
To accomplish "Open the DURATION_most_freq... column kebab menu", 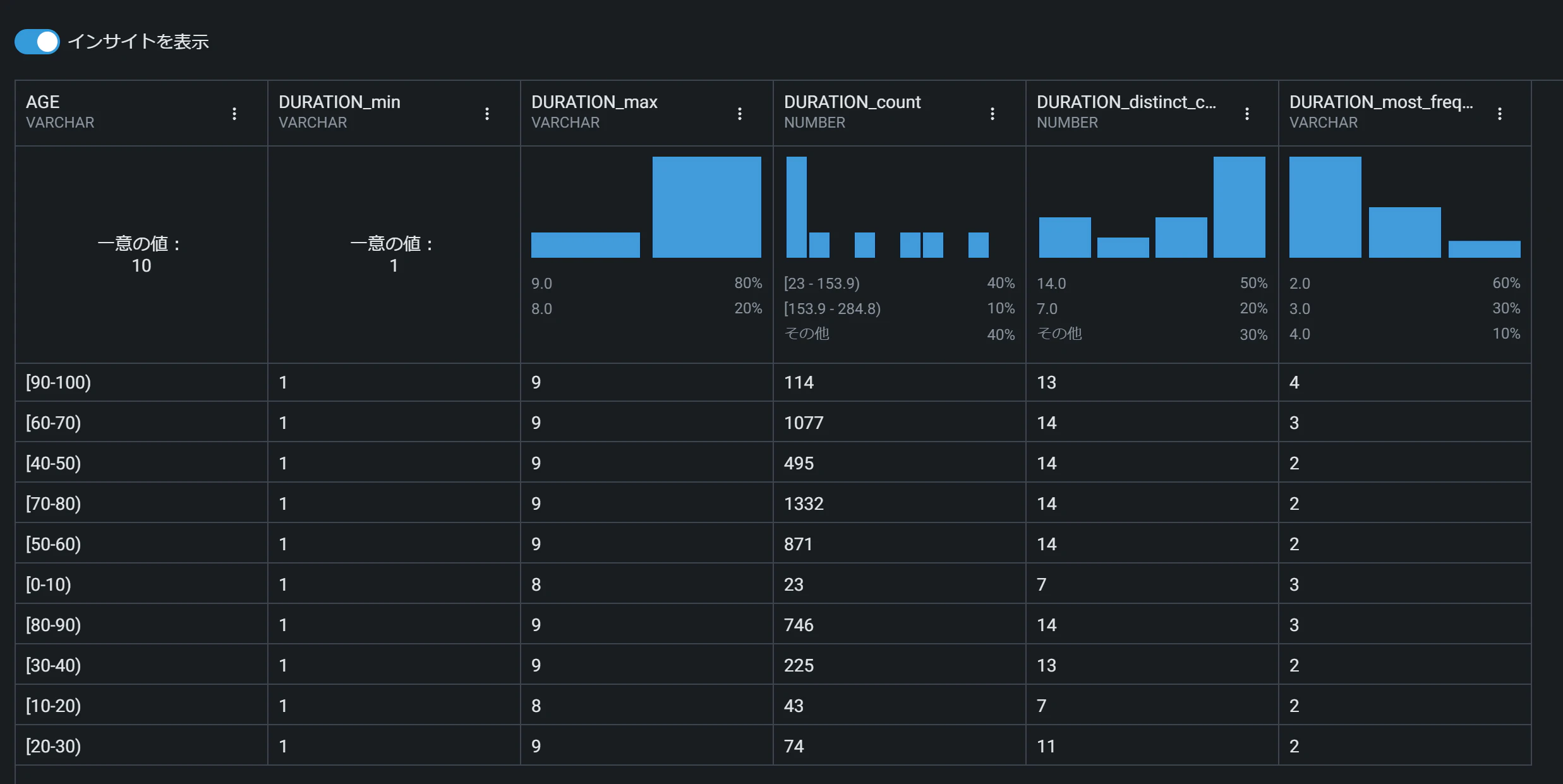I will coord(1500,114).
